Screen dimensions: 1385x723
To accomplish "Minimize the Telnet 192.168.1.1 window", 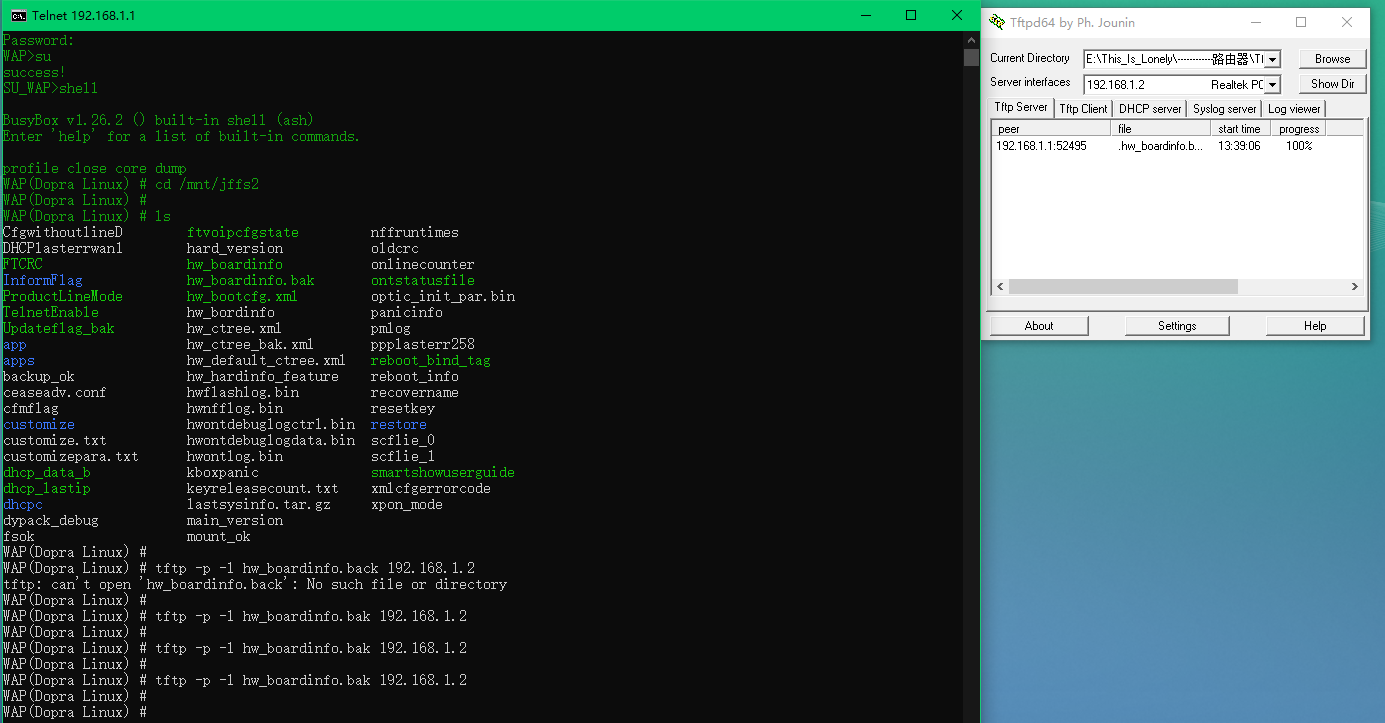I will [865, 15].
